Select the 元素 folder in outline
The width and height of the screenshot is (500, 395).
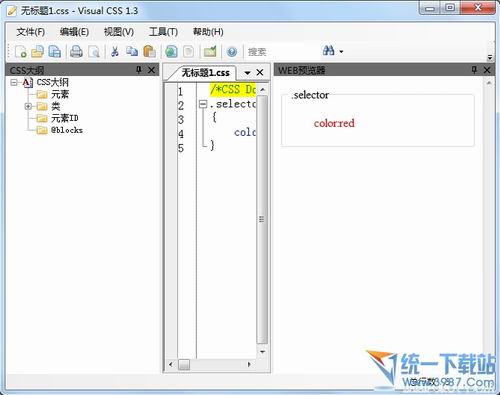coord(60,94)
